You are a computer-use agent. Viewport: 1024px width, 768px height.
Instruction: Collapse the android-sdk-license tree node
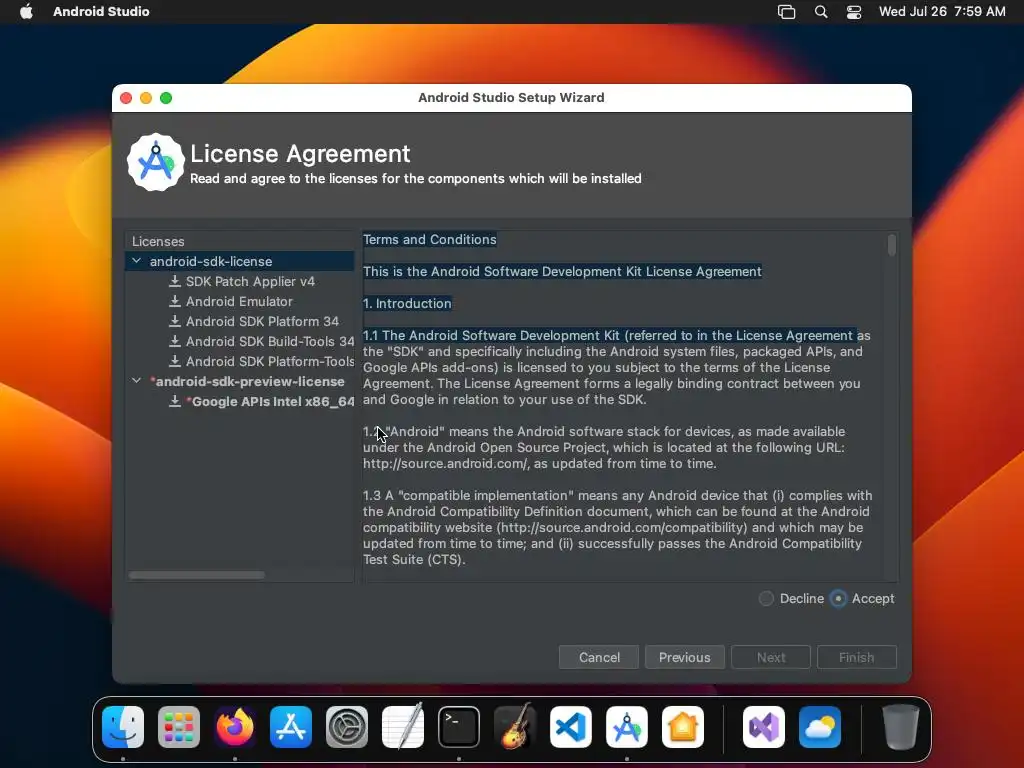(136, 261)
